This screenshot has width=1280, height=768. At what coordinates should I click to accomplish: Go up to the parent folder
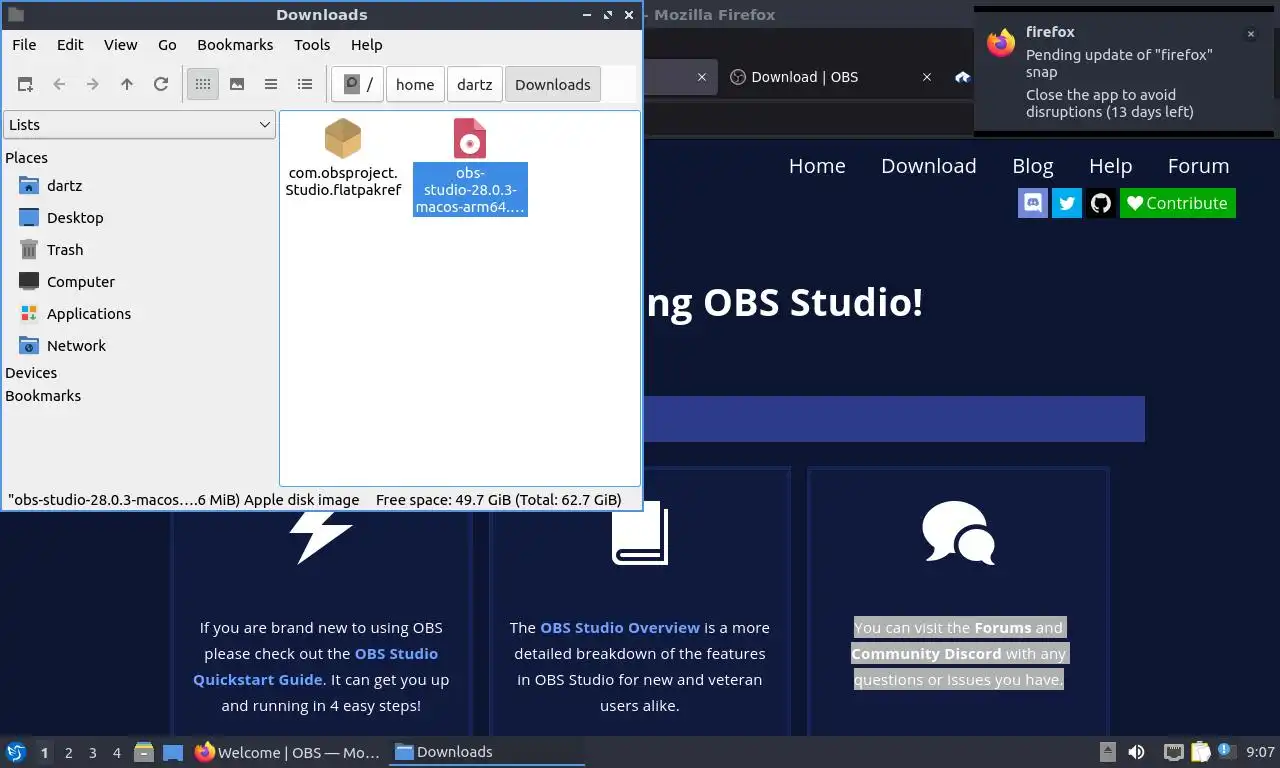coord(127,85)
